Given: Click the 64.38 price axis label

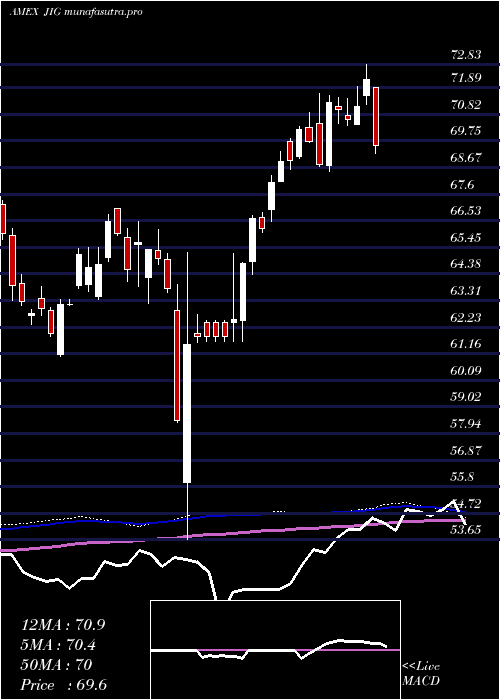Looking at the screenshot, I should [x=467, y=264].
